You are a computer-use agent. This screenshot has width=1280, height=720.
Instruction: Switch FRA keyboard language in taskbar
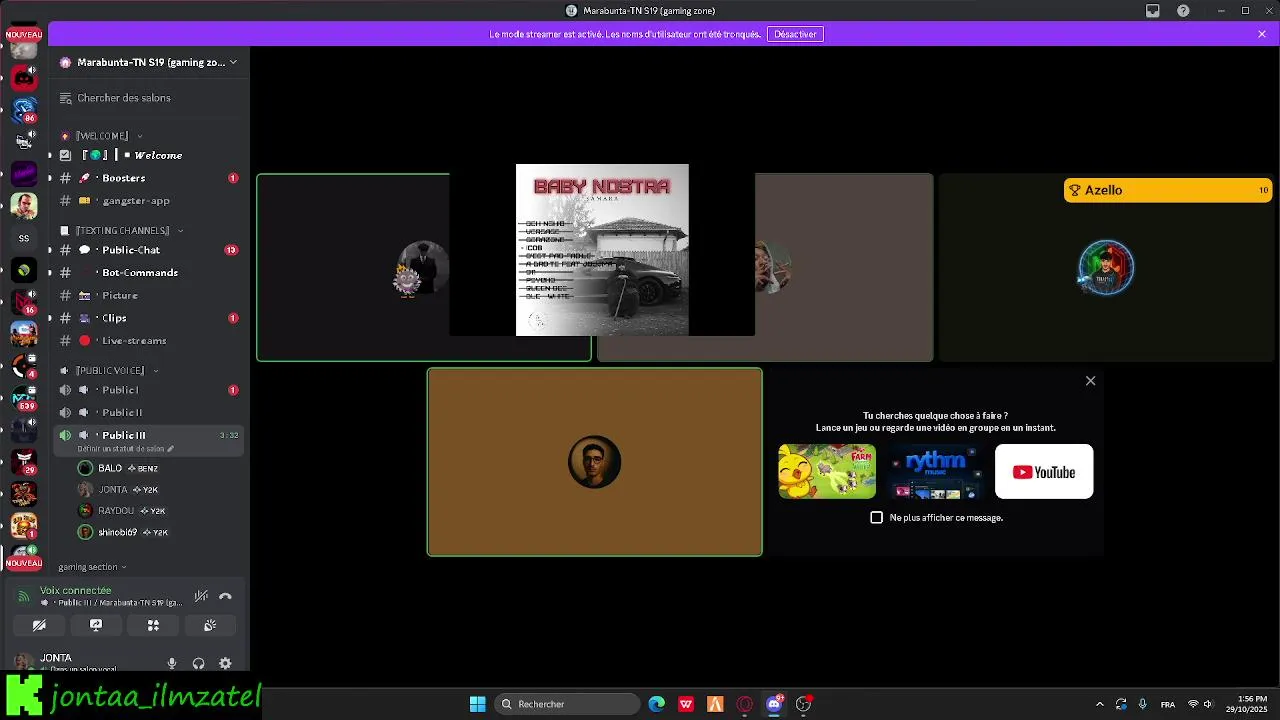pyautogui.click(x=1167, y=704)
